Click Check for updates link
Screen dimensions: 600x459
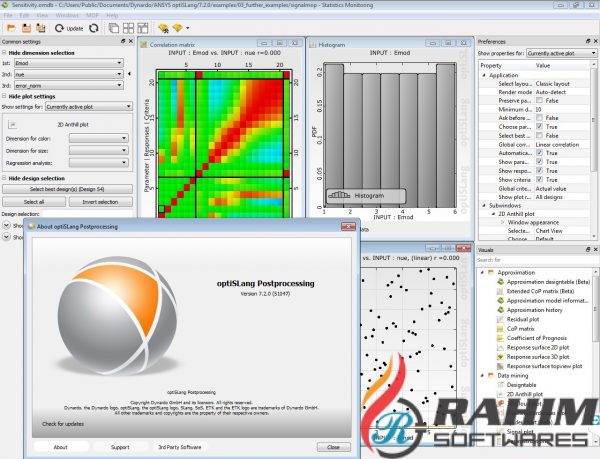click(63, 424)
